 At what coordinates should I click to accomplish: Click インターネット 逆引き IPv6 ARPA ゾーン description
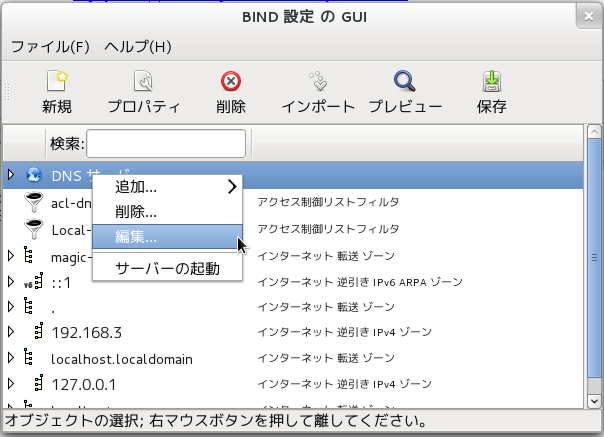tap(360, 282)
